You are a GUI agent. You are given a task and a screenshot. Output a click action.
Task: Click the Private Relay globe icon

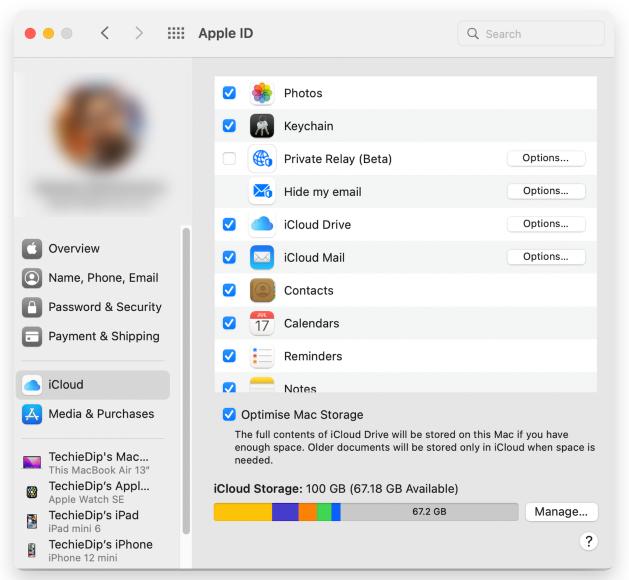pos(262,159)
